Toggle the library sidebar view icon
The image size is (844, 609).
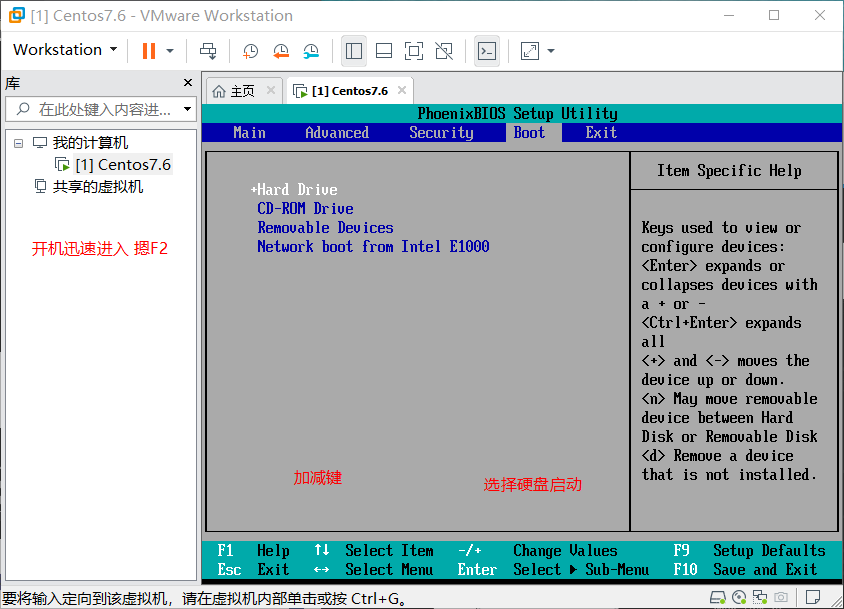tap(354, 51)
